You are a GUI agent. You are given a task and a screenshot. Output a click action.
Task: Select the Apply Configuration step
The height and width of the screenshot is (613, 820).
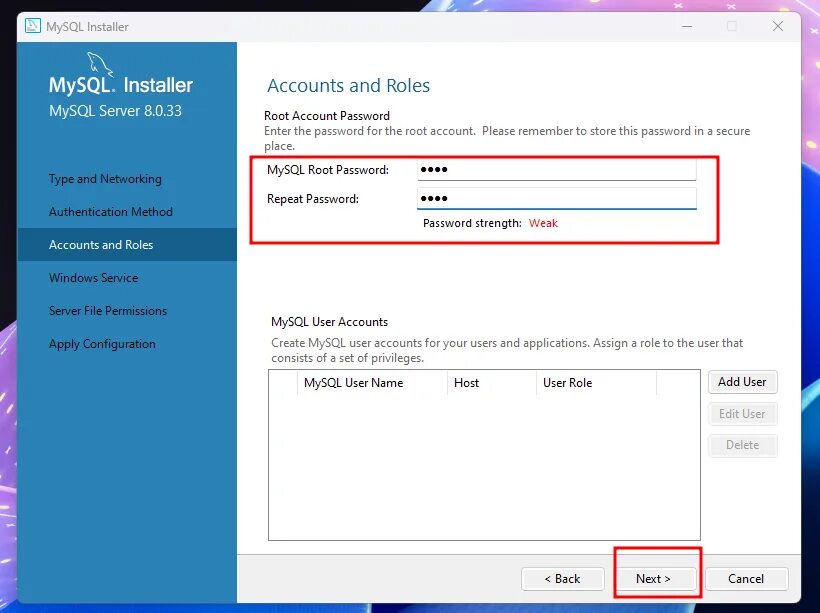click(x=100, y=343)
